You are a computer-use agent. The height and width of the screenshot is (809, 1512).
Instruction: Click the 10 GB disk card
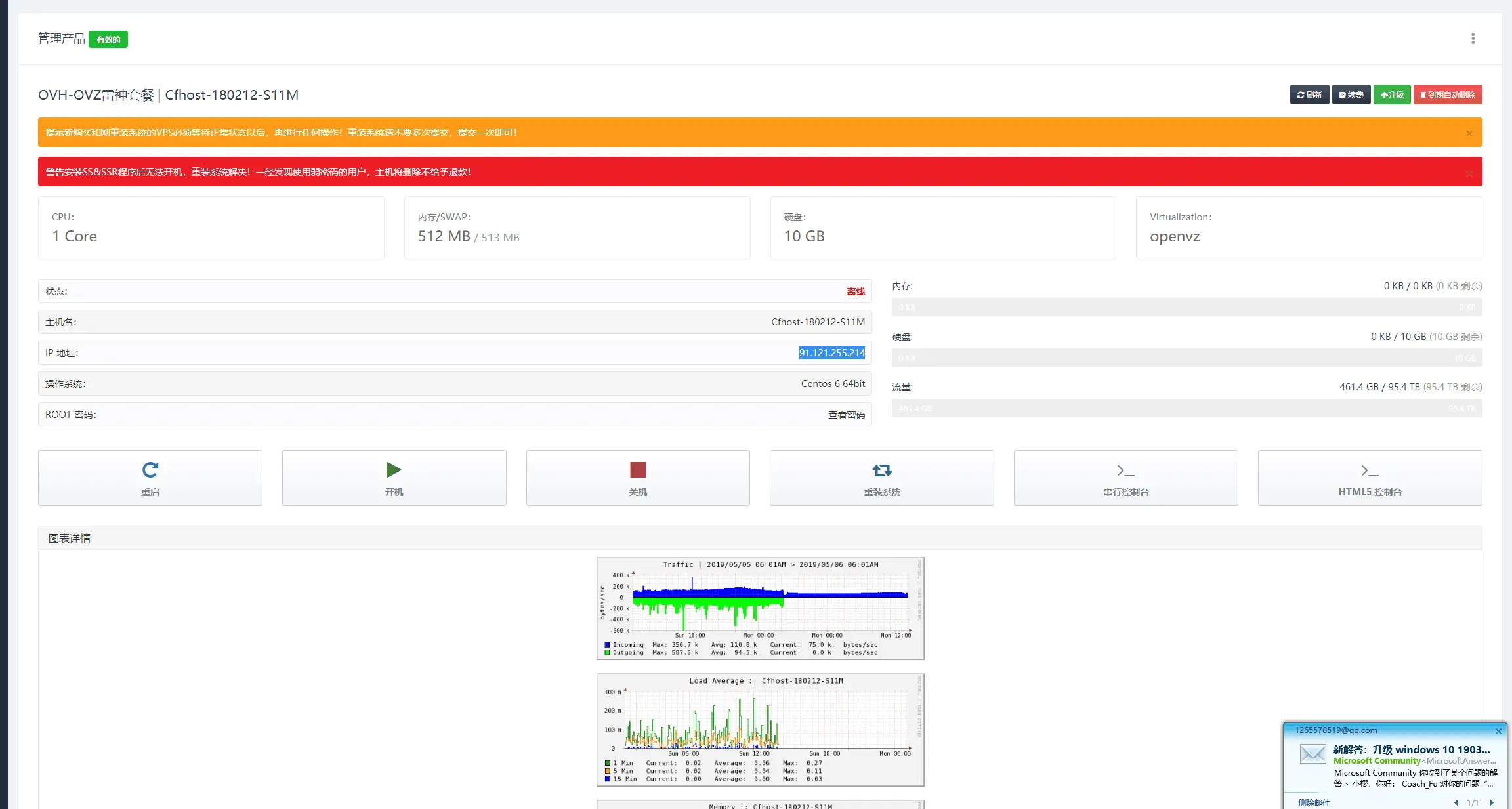(943, 228)
